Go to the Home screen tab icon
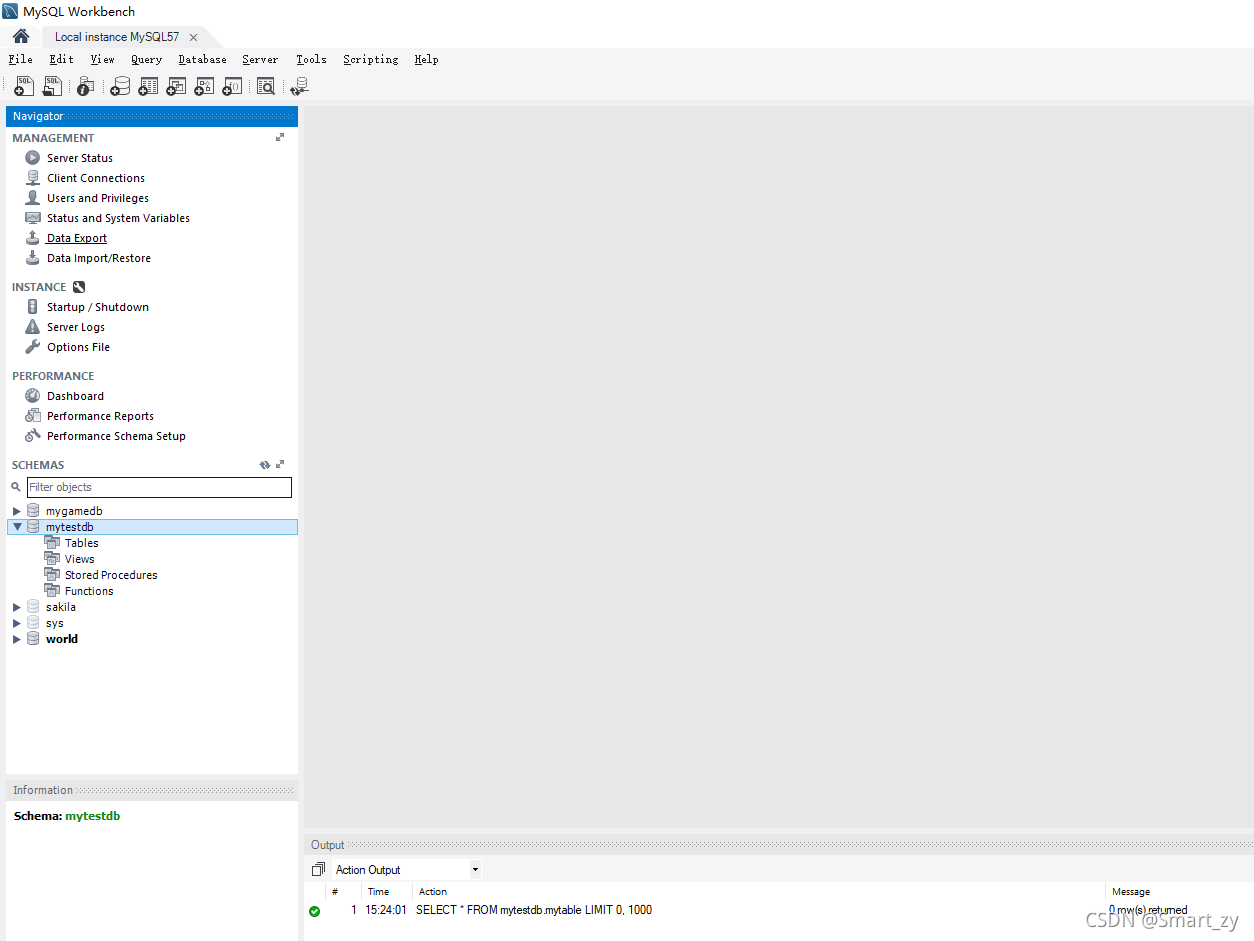The height and width of the screenshot is (941, 1254). 21,37
